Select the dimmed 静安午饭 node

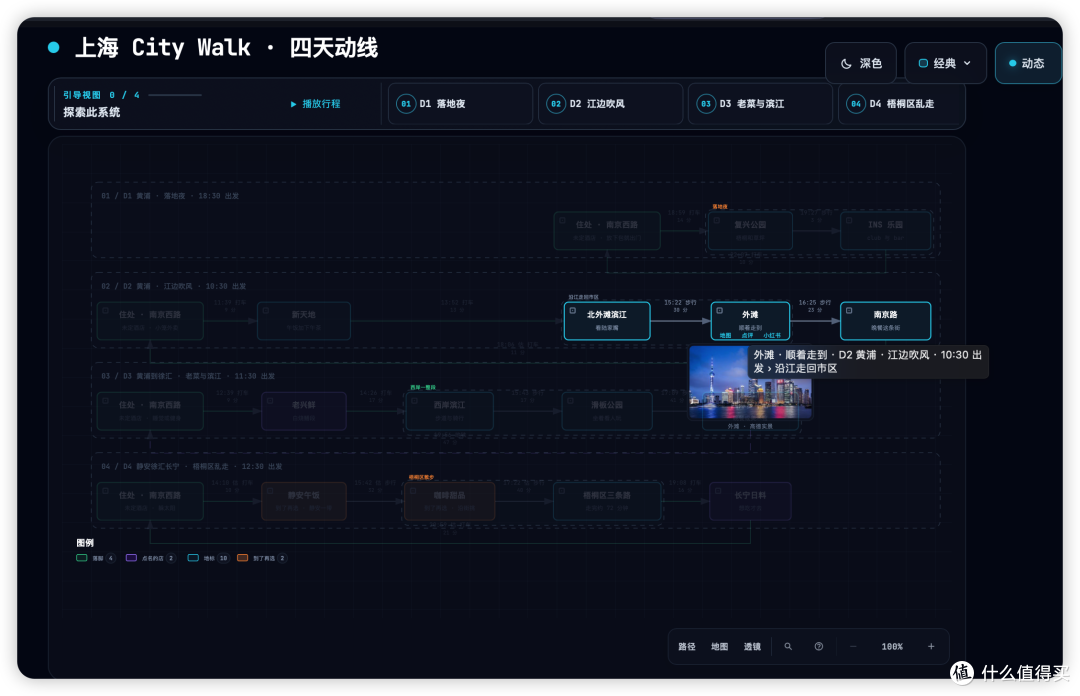click(304, 501)
